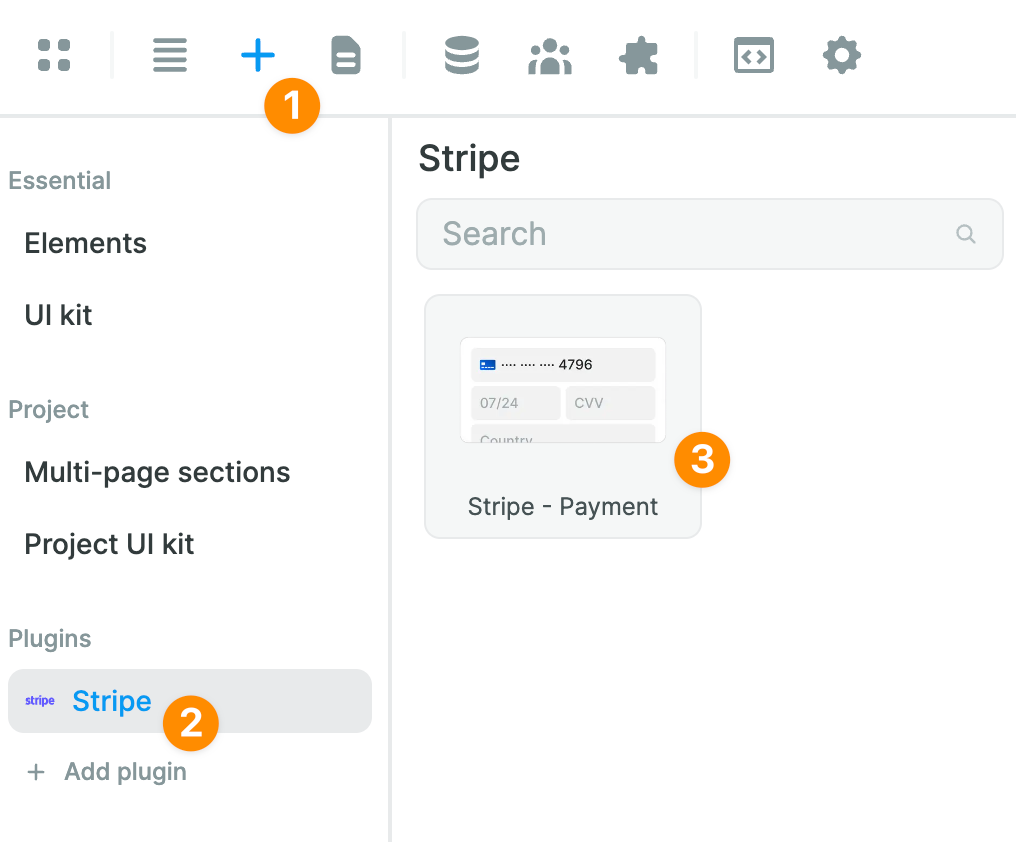Open the layers list icon
Screen dimensions: 1016x842
click(x=170, y=55)
